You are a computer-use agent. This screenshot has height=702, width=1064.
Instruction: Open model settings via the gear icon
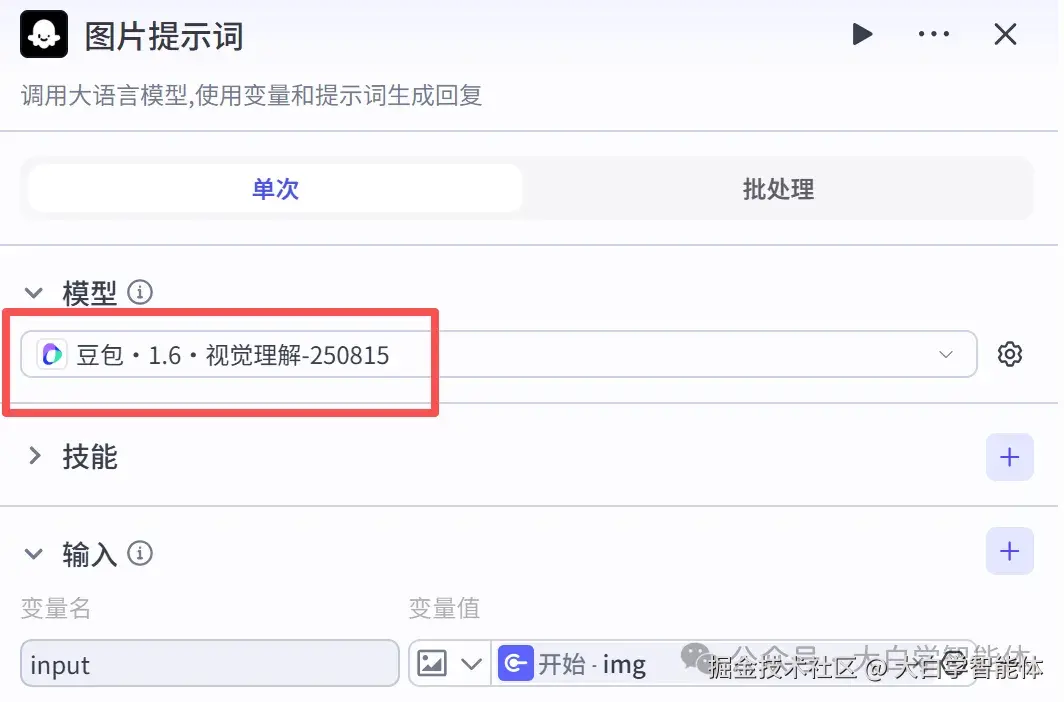click(x=1010, y=354)
